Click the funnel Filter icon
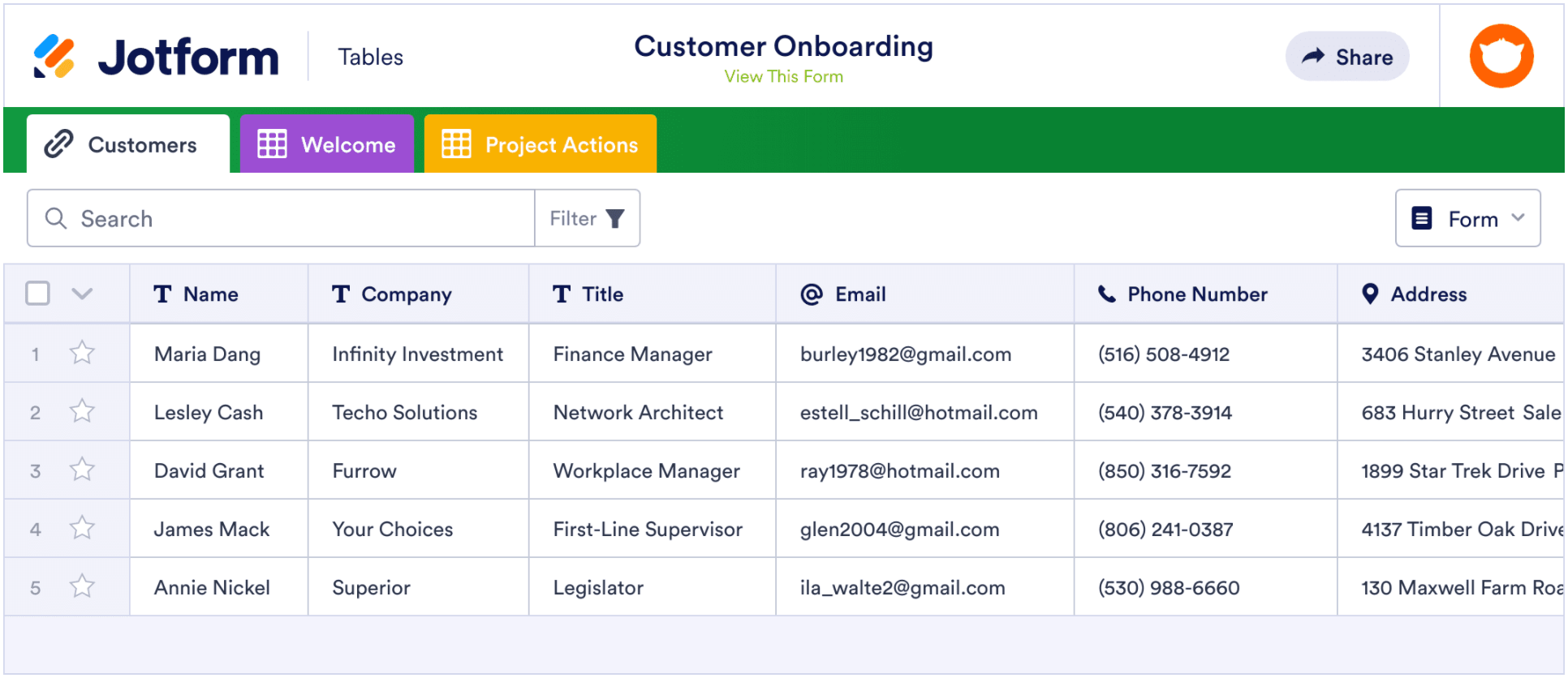The width and height of the screenshot is (1568, 678). click(x=615, y=219)
